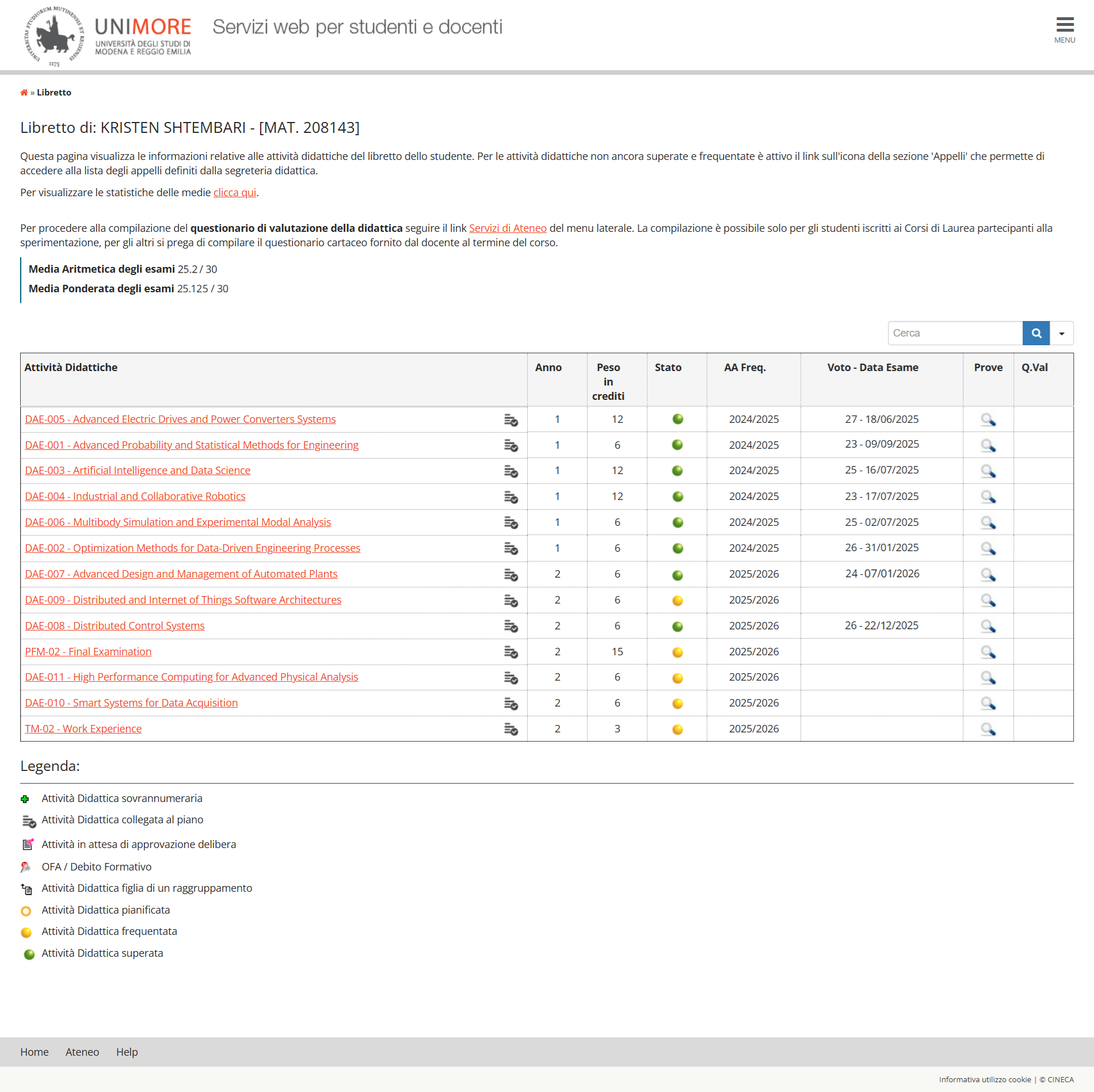Open the Ateneo footer menu item
This screenshot has height=1092, width=1094.
click(x=82, y=1052)
